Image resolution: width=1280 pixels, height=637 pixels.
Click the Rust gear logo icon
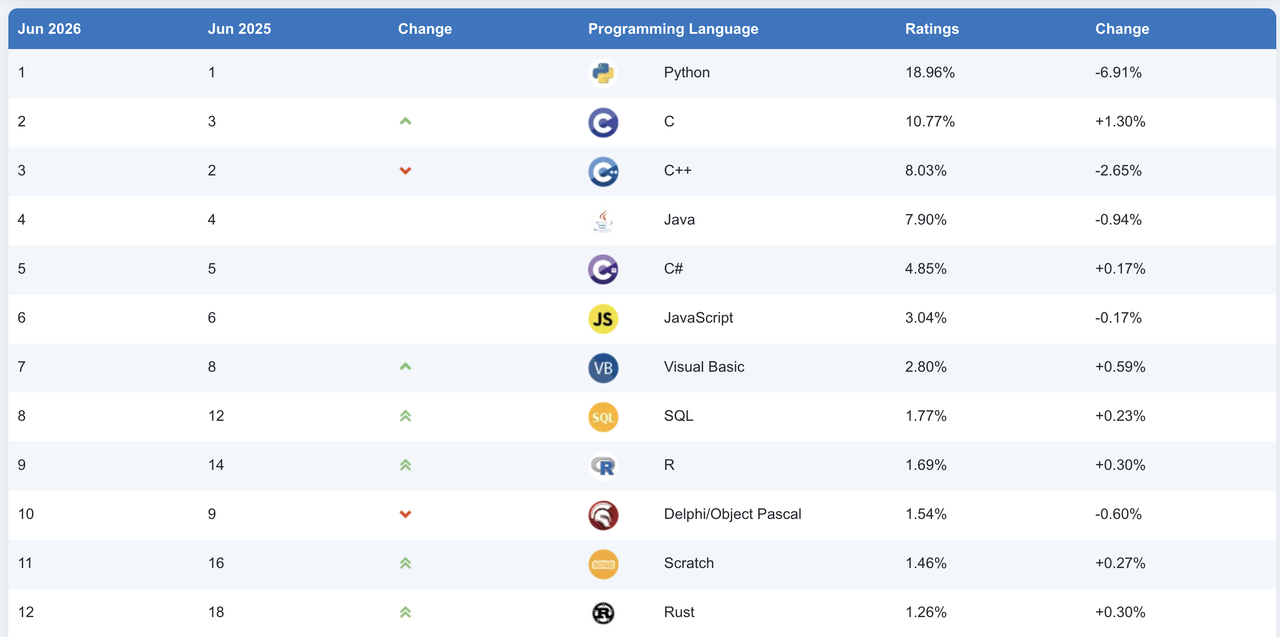tap(603, 612)
